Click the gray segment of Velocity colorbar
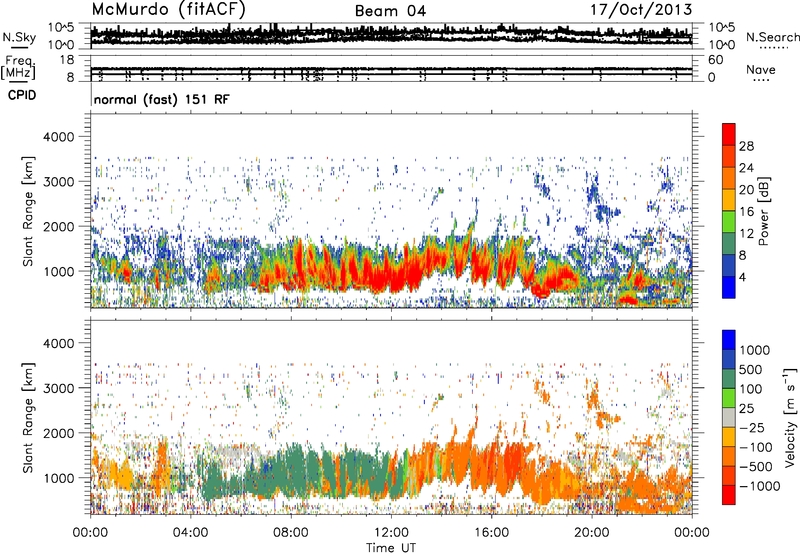Screen dimensions: 800x554 tap(729, 417)
